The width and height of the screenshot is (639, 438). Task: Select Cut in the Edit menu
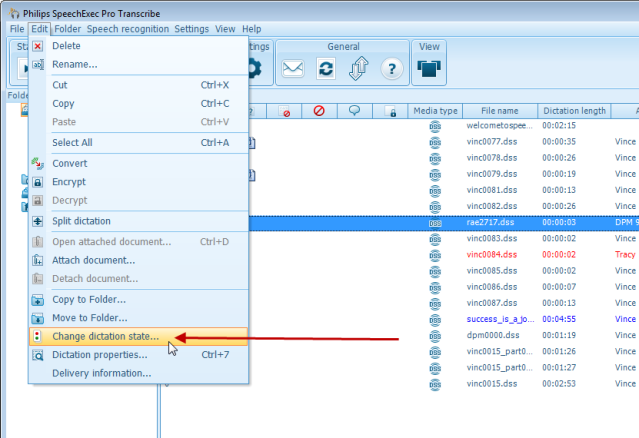(x=139, y=85)
